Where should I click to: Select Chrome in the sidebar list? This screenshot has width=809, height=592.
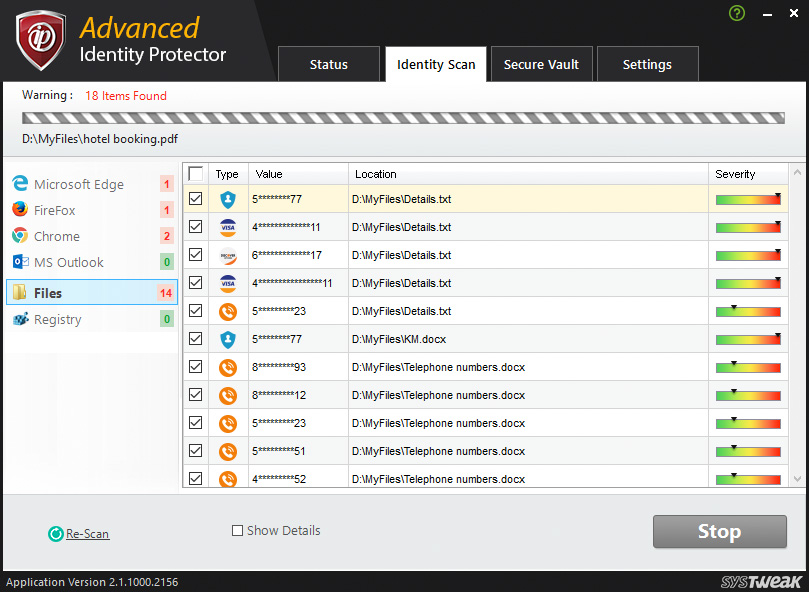tap(92, 236)
